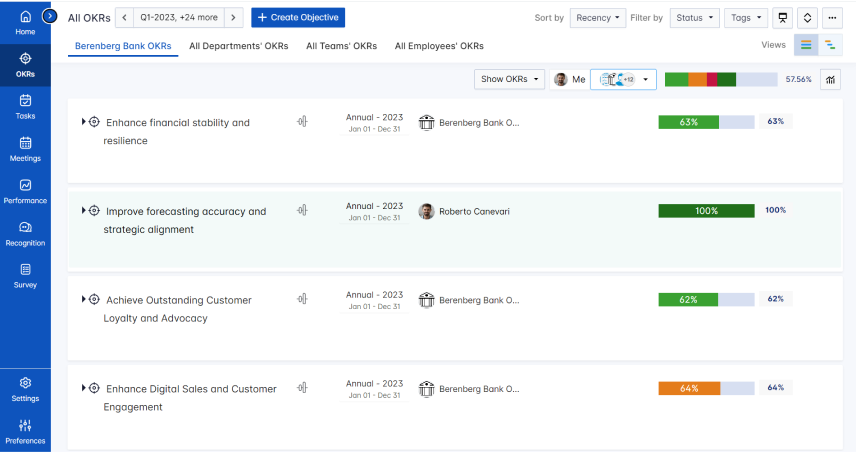The image size is (856, 452).
Task: Click the 64% percentage label
Action: point(775,388)
